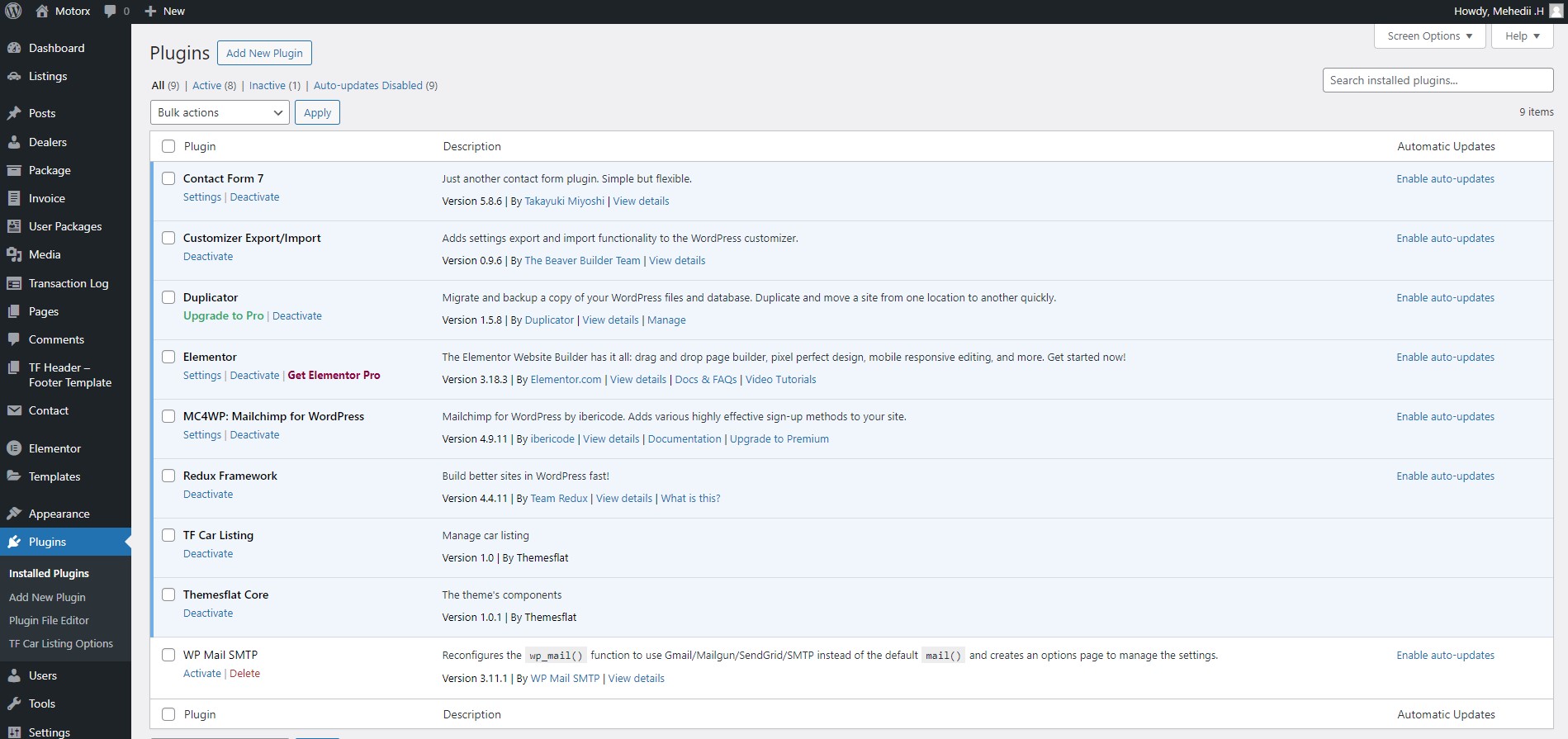Click the Appearance brush icon

click(14, 514)
